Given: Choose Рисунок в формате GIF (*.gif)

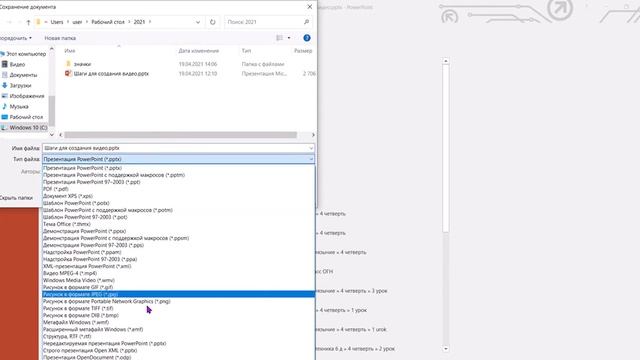Looking at the screenshot, I should 178,287.
